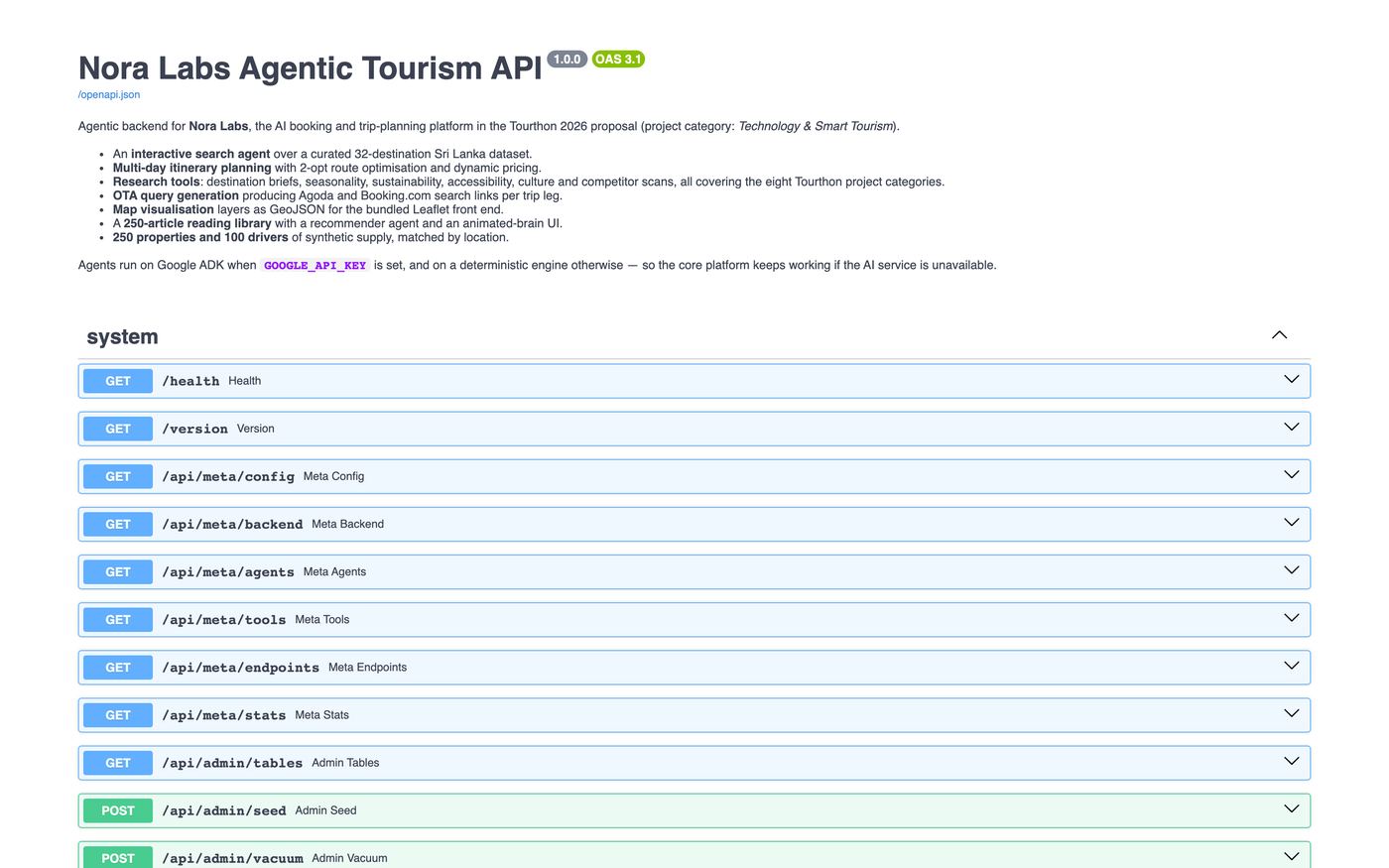Click the 1.0.0 version badge

(x=567, y=60)
